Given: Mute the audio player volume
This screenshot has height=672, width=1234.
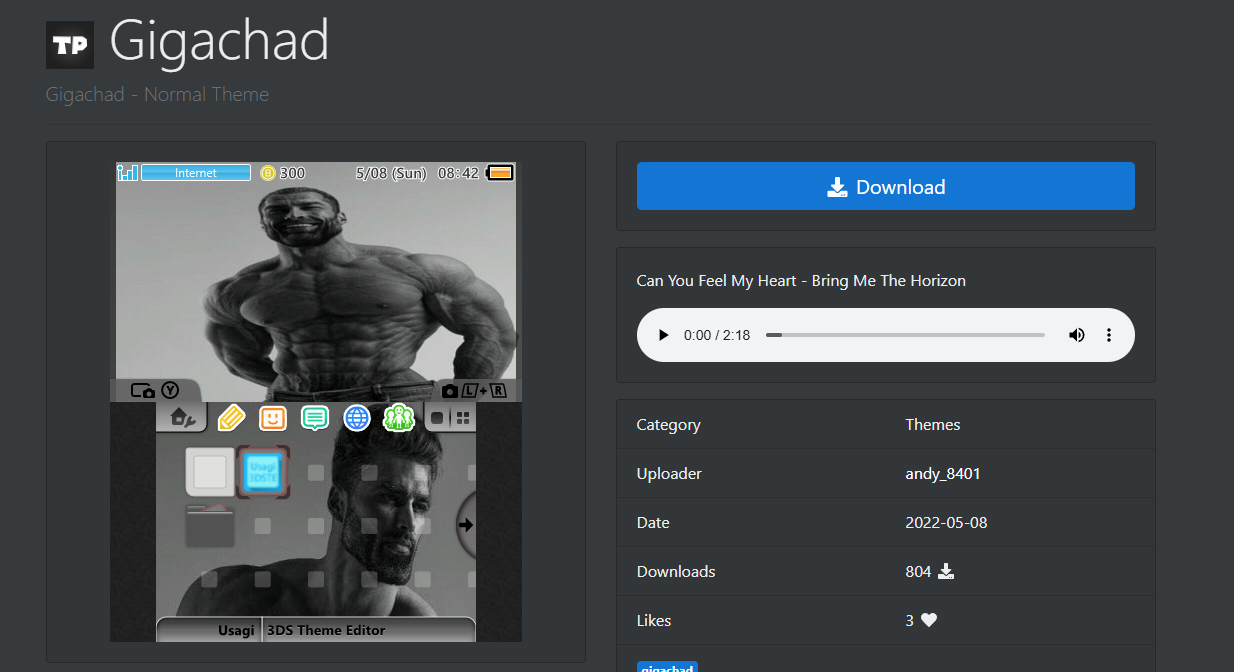Looking at the screenshot, I should coord(1077,335).
